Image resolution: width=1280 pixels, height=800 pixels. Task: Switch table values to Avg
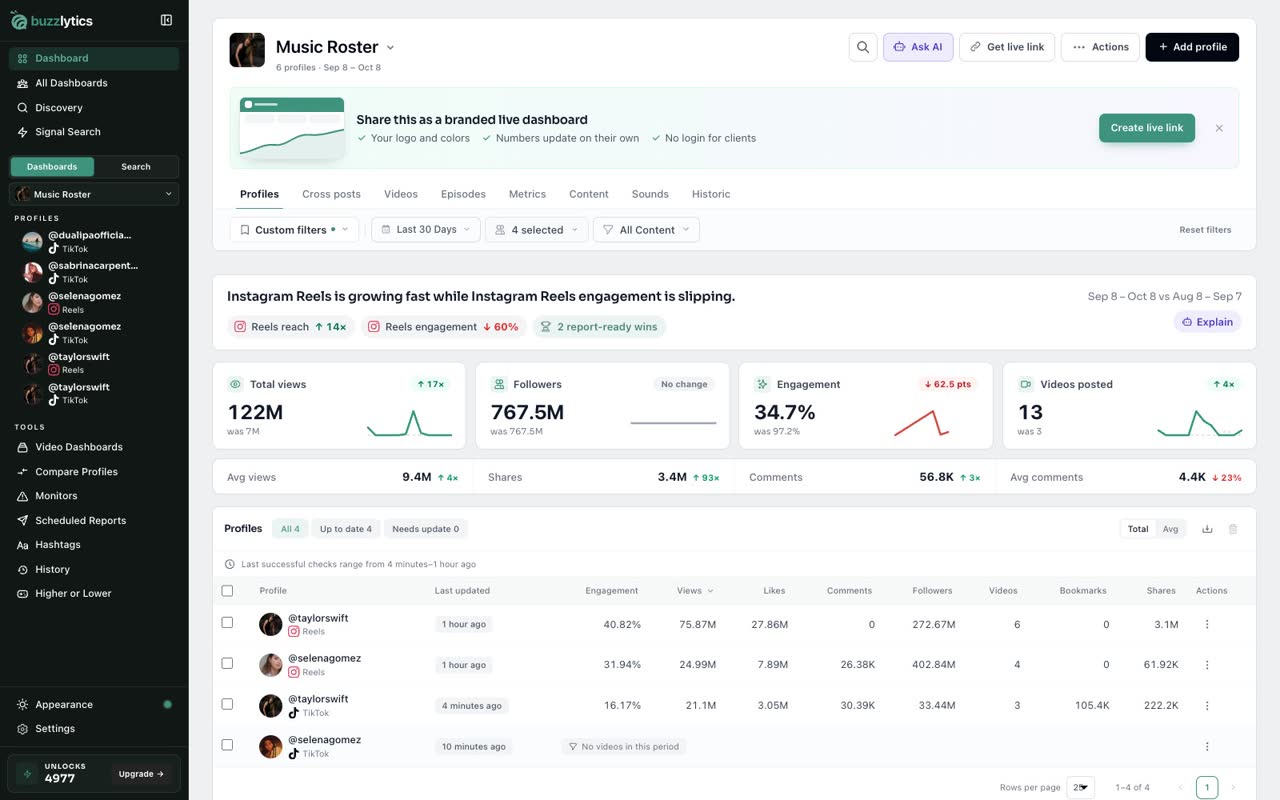pyautogui.click(x=1170, y=529)
